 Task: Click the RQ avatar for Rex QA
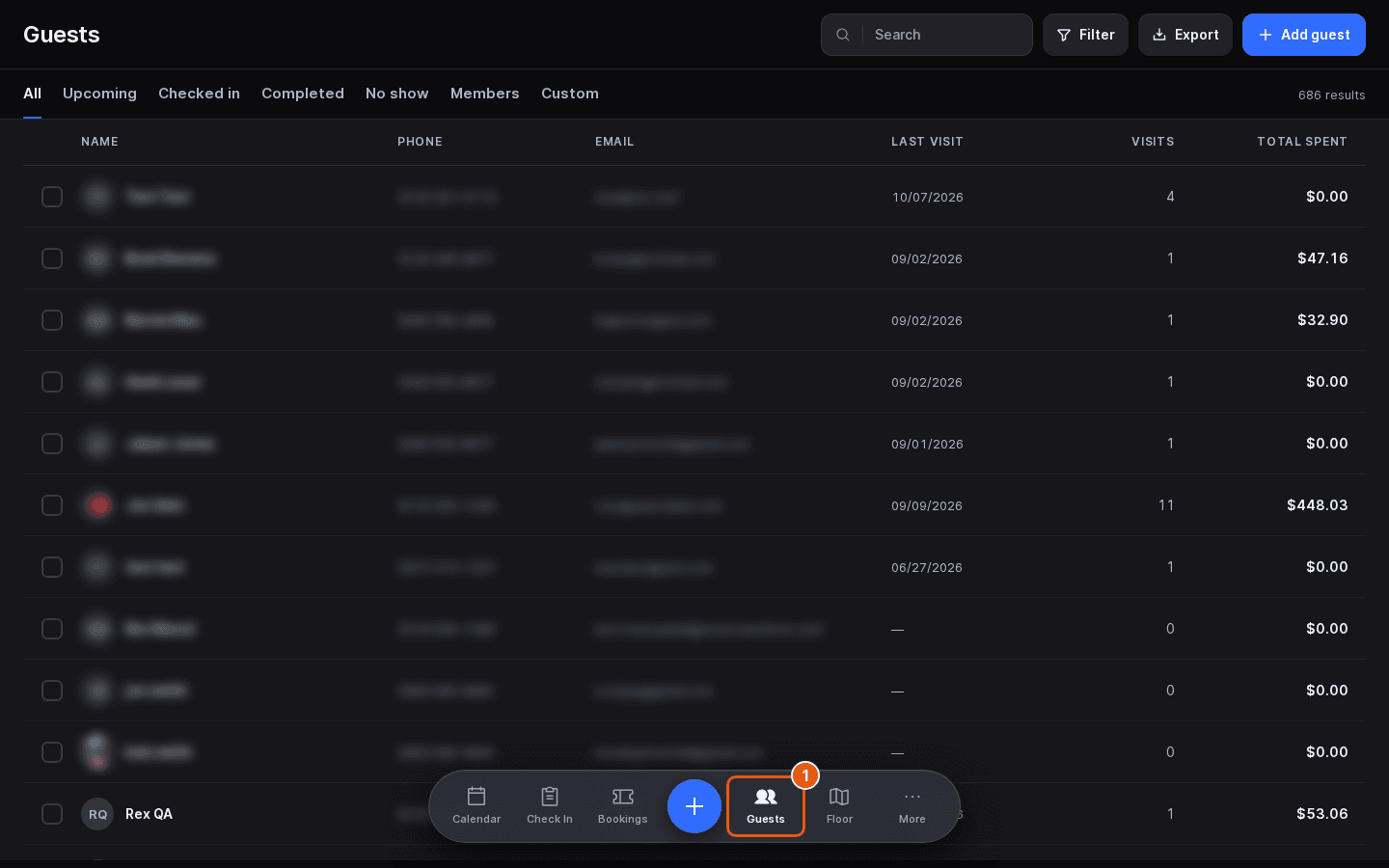coord(97,814)
